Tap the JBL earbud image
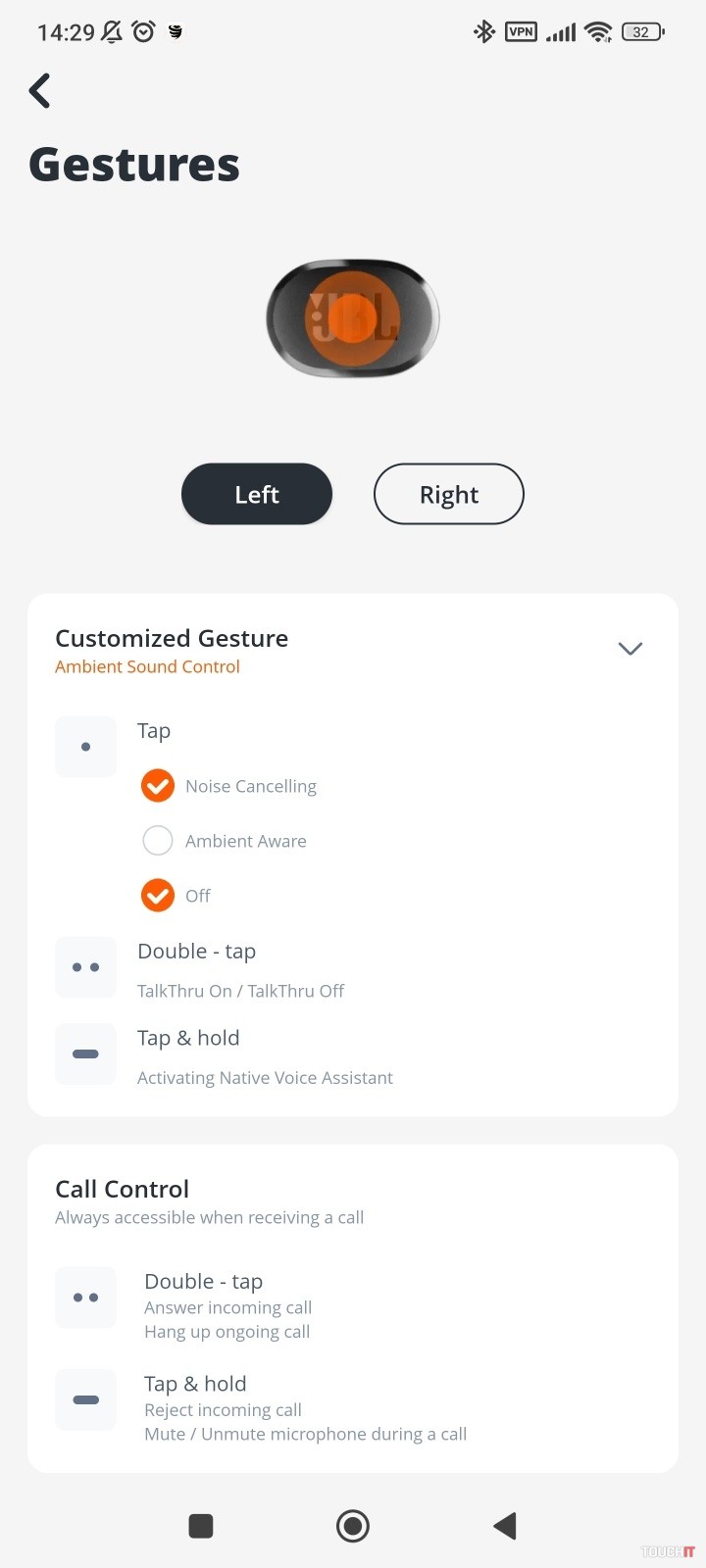 pyautogui.click(x=353, y=318)
